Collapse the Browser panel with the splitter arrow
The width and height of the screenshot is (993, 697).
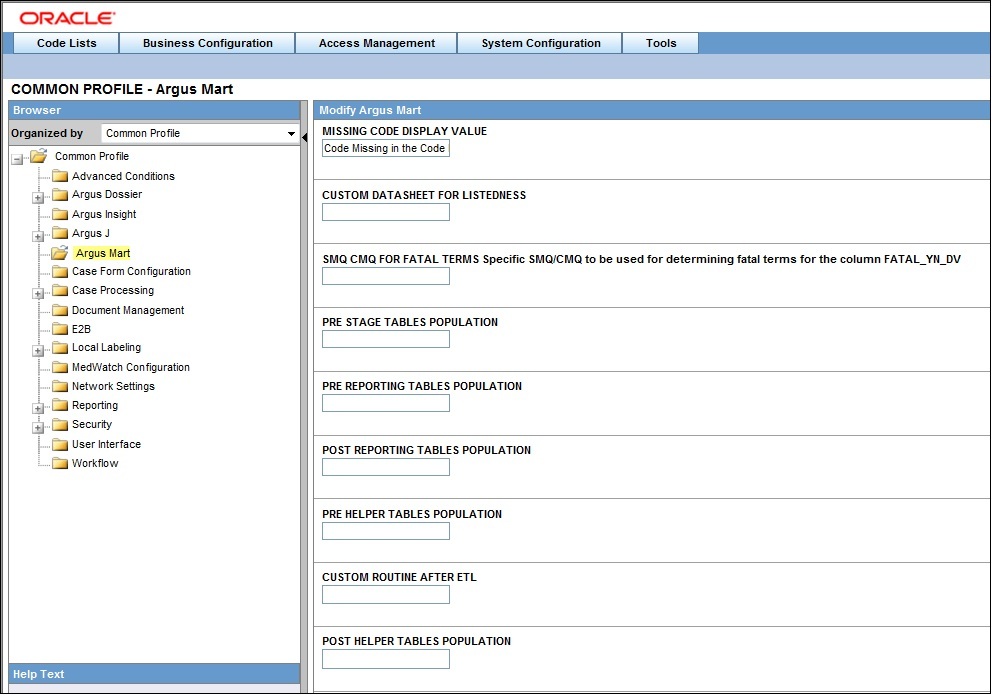[x=305, y=137]
